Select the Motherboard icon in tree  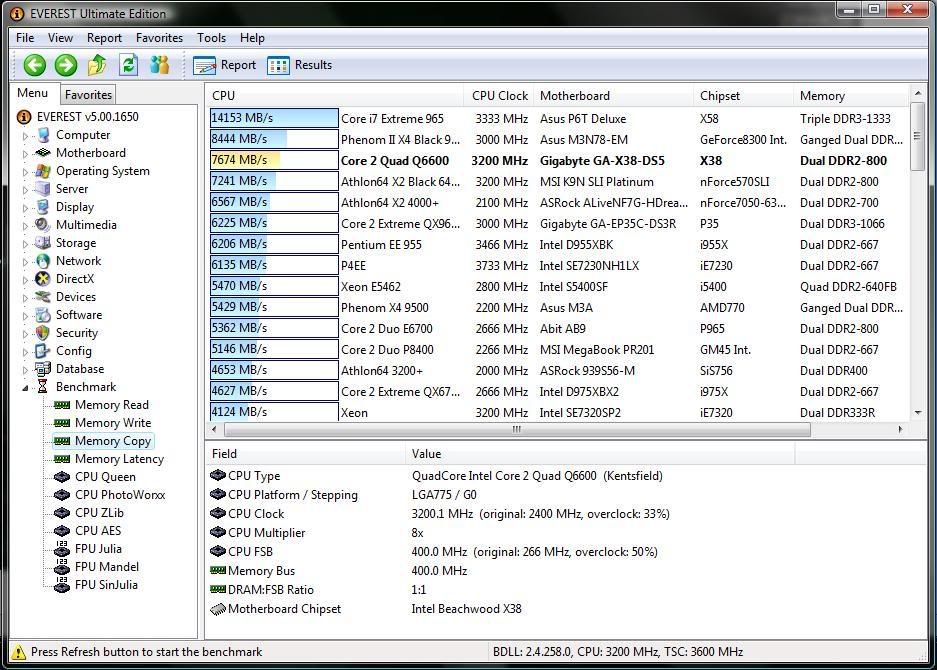43,153
